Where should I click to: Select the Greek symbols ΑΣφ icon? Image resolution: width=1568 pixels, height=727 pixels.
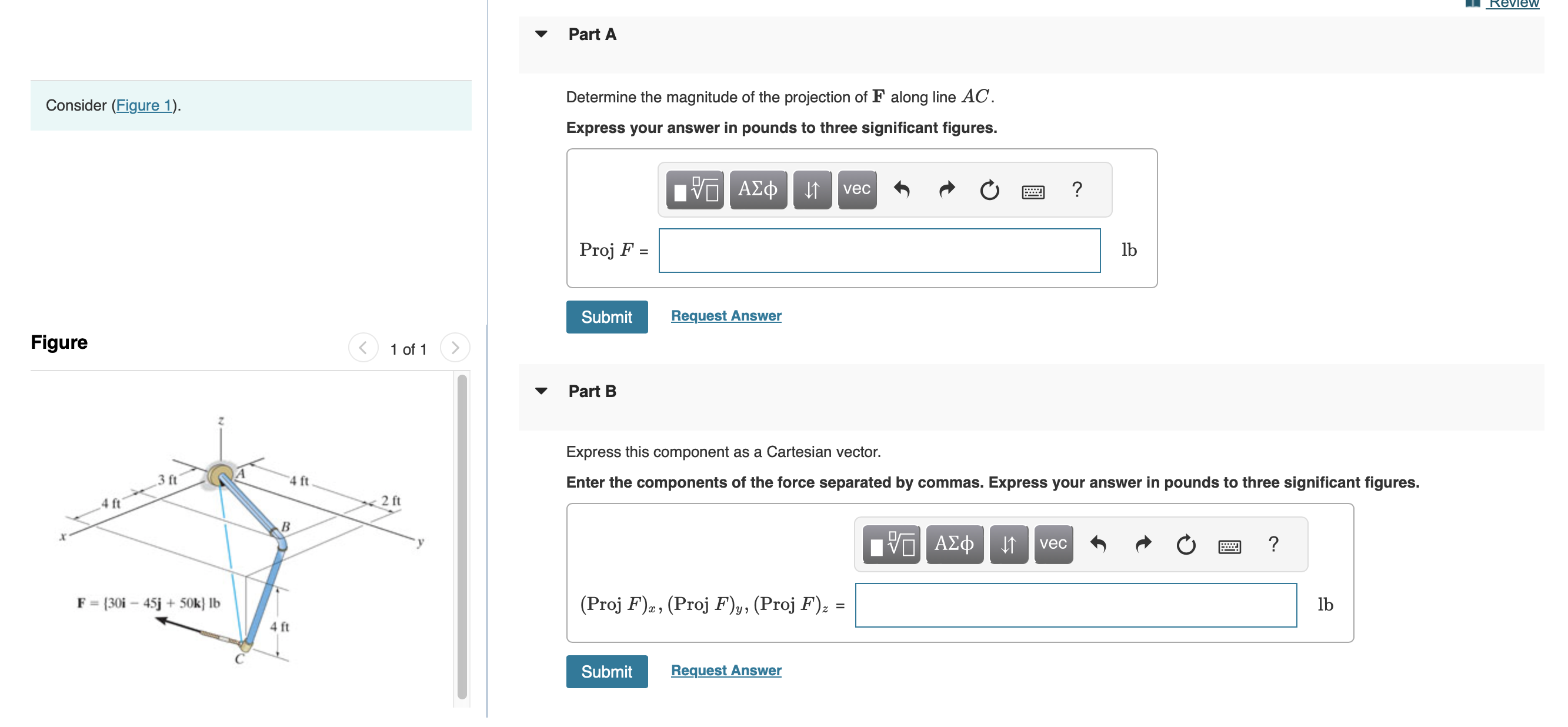(x=758, y=189)
